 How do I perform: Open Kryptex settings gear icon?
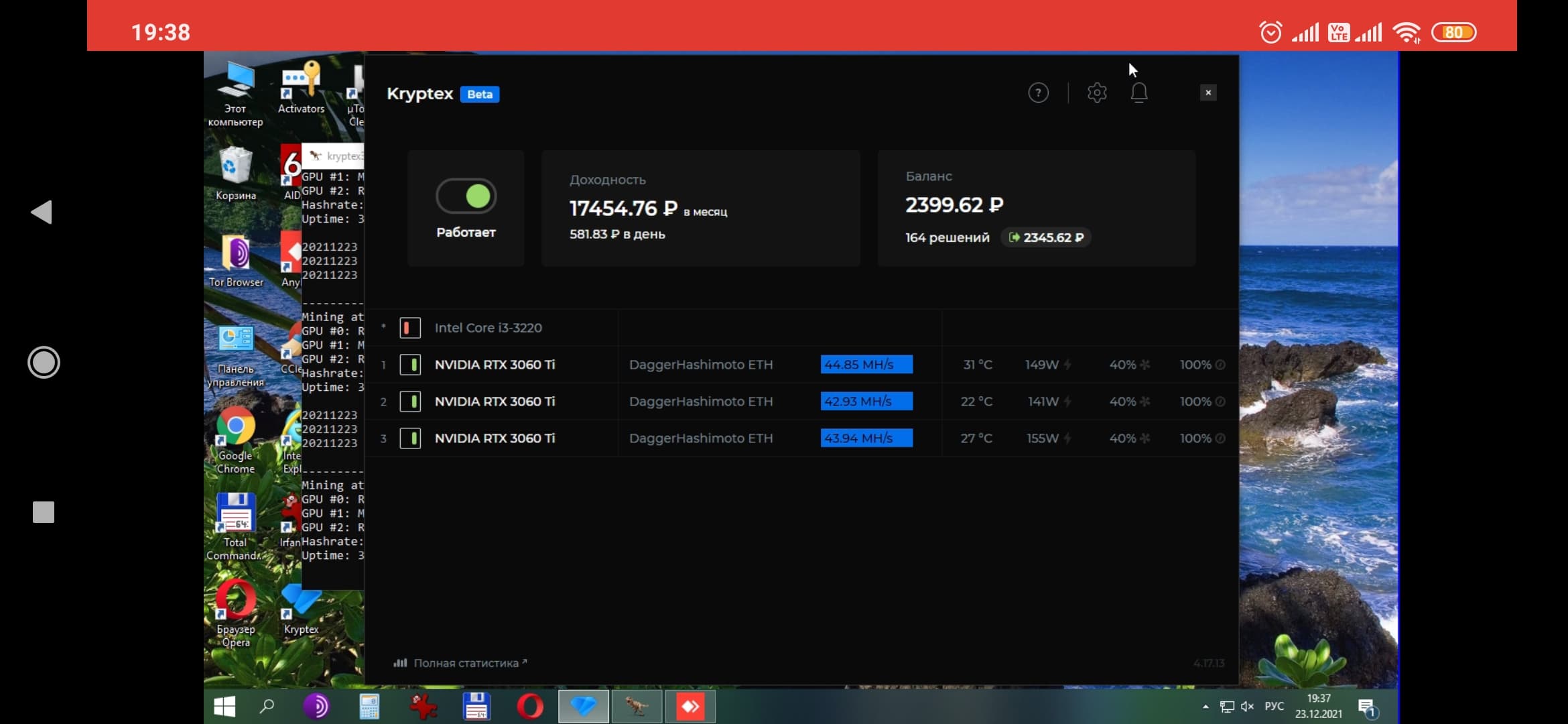coord(1097,93)
